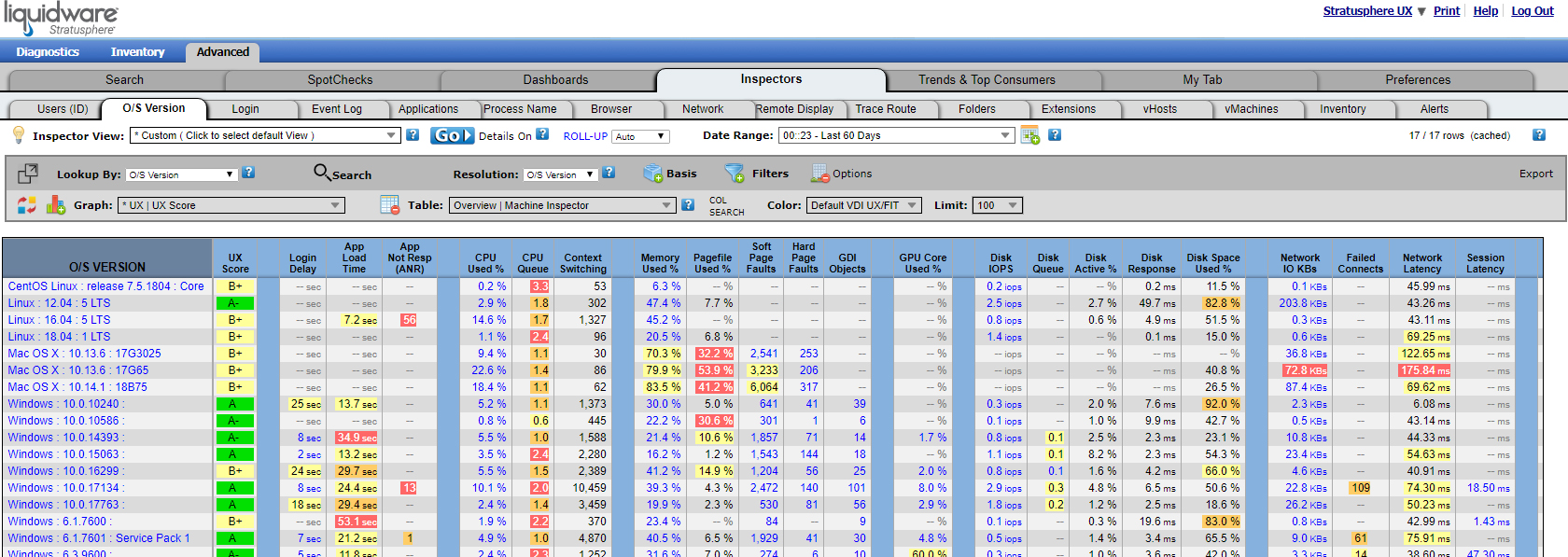
Task: Open CentOS Linux release 7.5.1804 Core row
Action: [x=105, y=286]
